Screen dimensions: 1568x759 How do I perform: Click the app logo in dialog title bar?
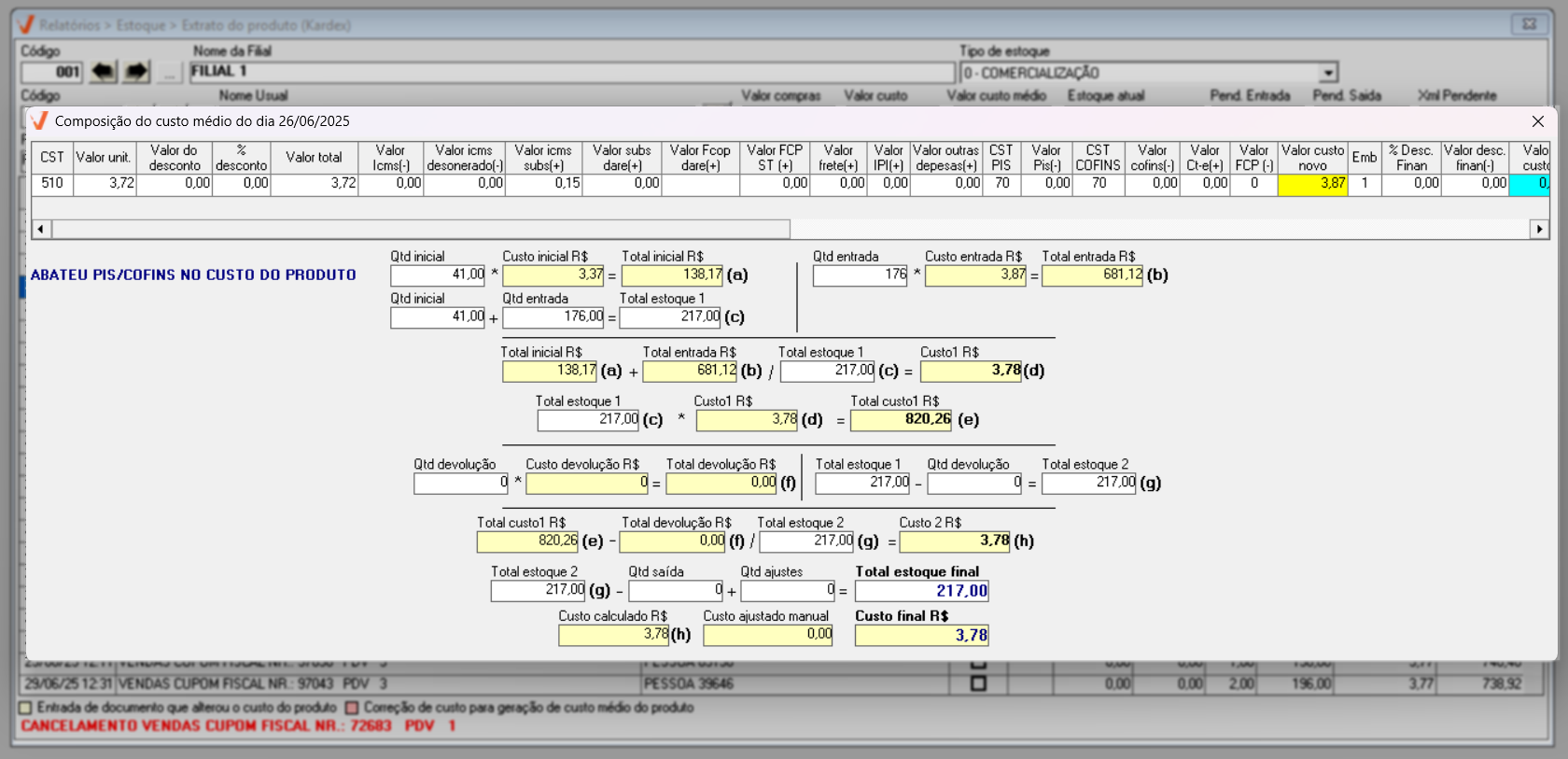tap(39, 121)
